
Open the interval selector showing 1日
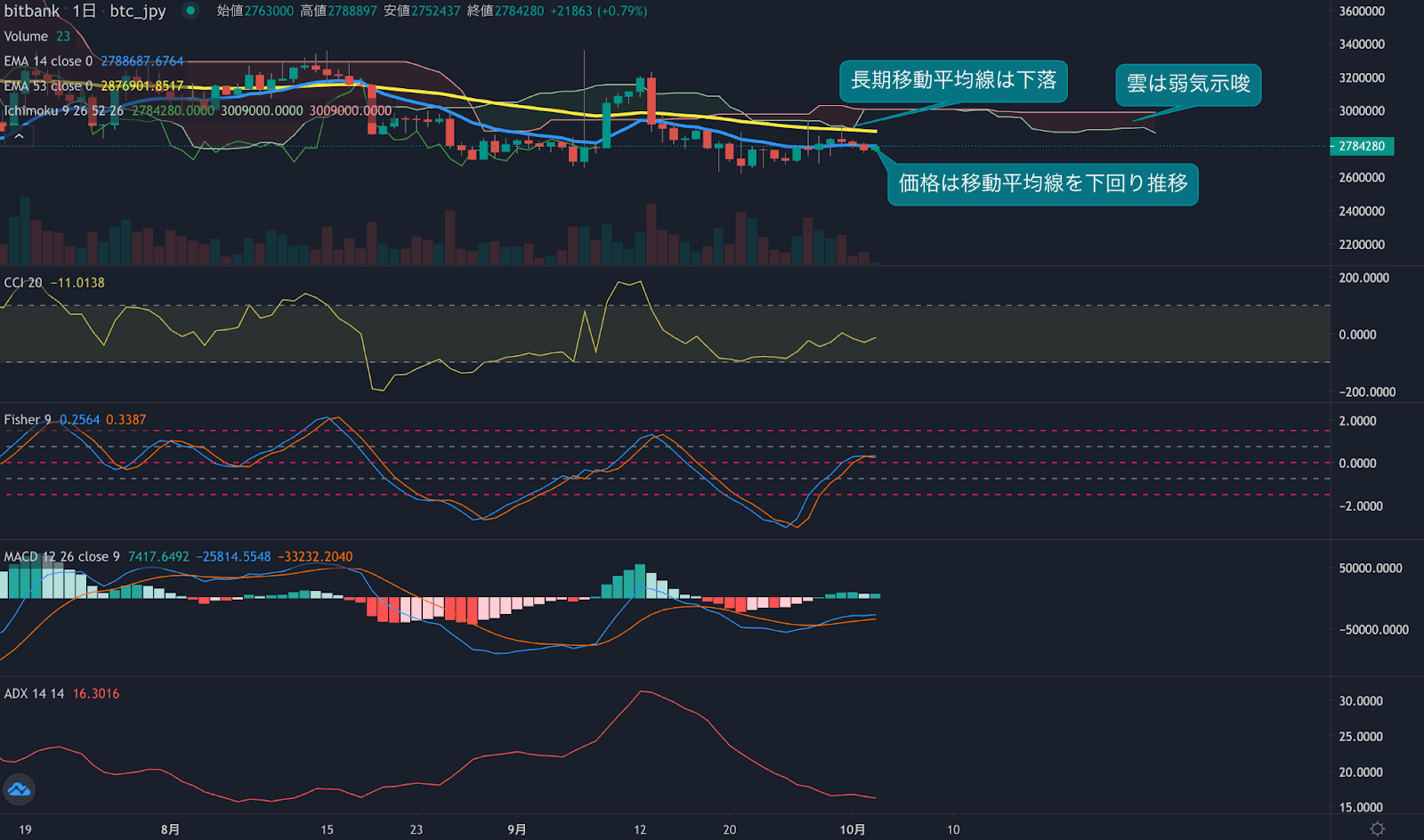coord(85,12)
